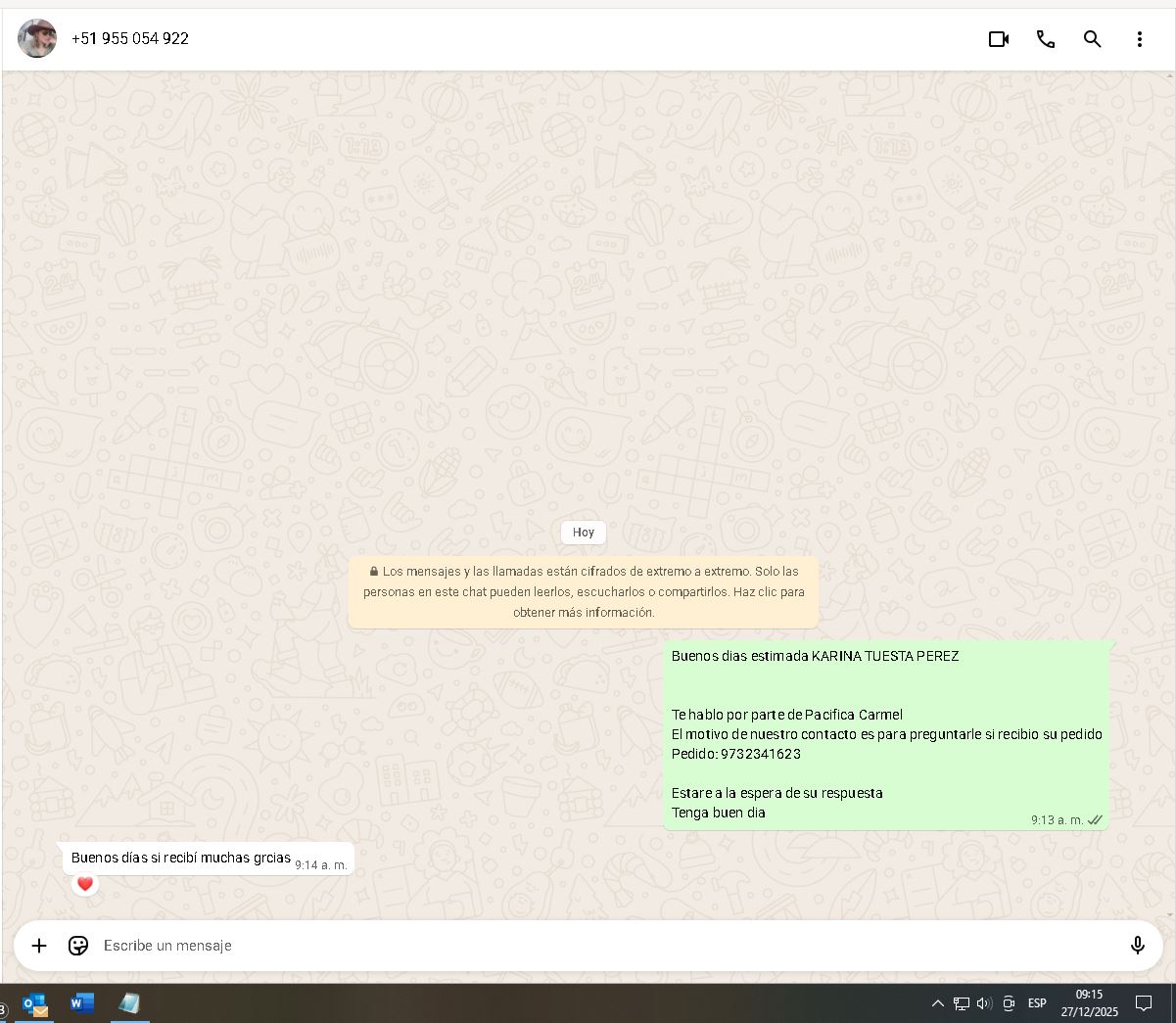Start a voice call using the phone icon
1176x1023 pixels.
(x=1045, y=39)
